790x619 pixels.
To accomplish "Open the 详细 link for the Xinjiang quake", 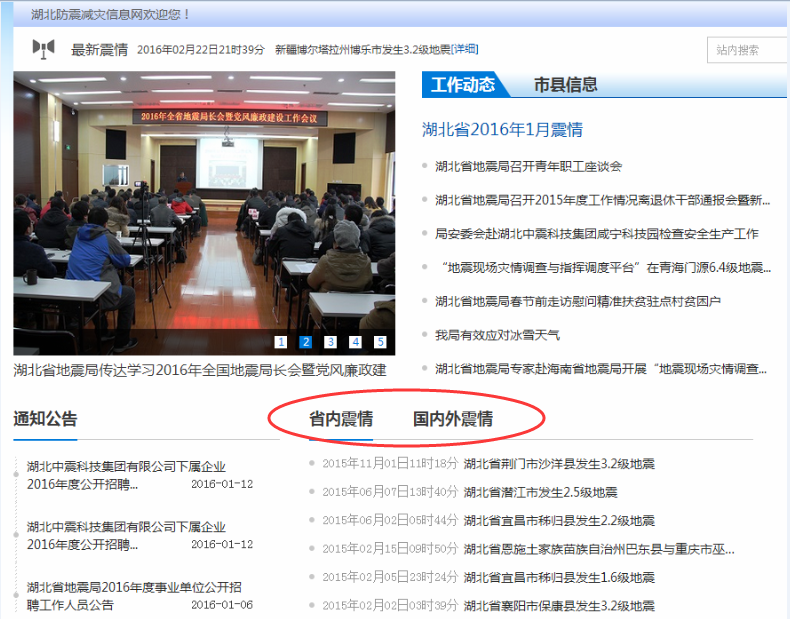I will pyautogui.click(x=465, y=49).
